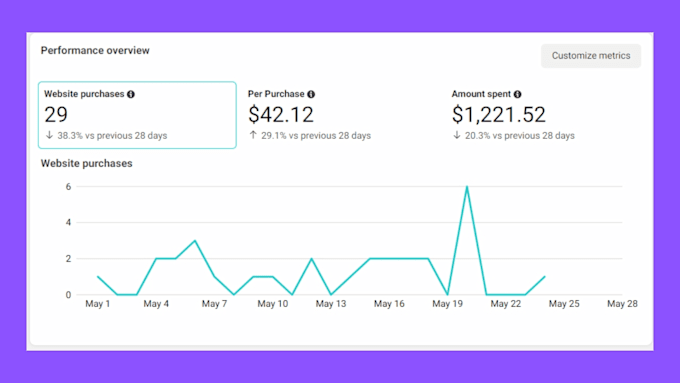Click the 29 purchases count
The height and width of the screenshot is (383, 680).
[56, 115]
